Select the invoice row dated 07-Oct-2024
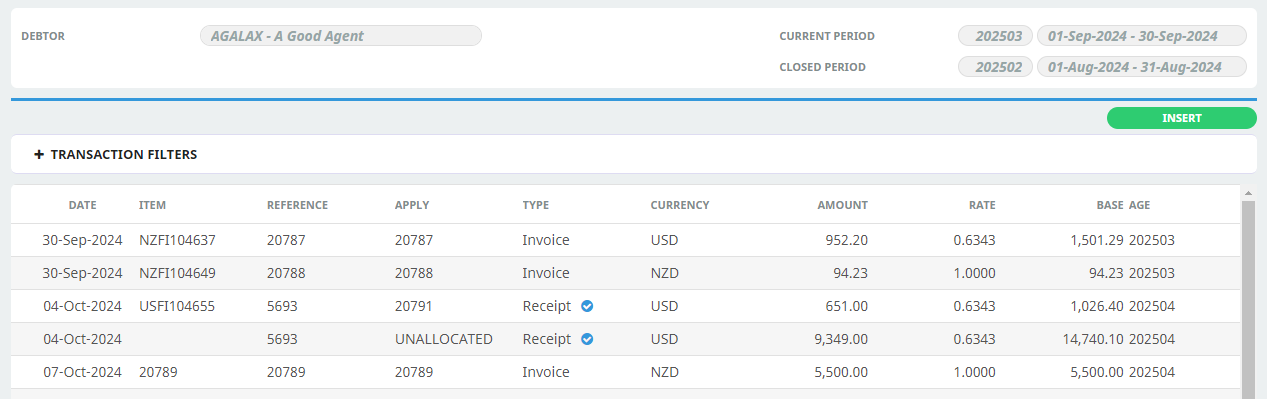 626,372
